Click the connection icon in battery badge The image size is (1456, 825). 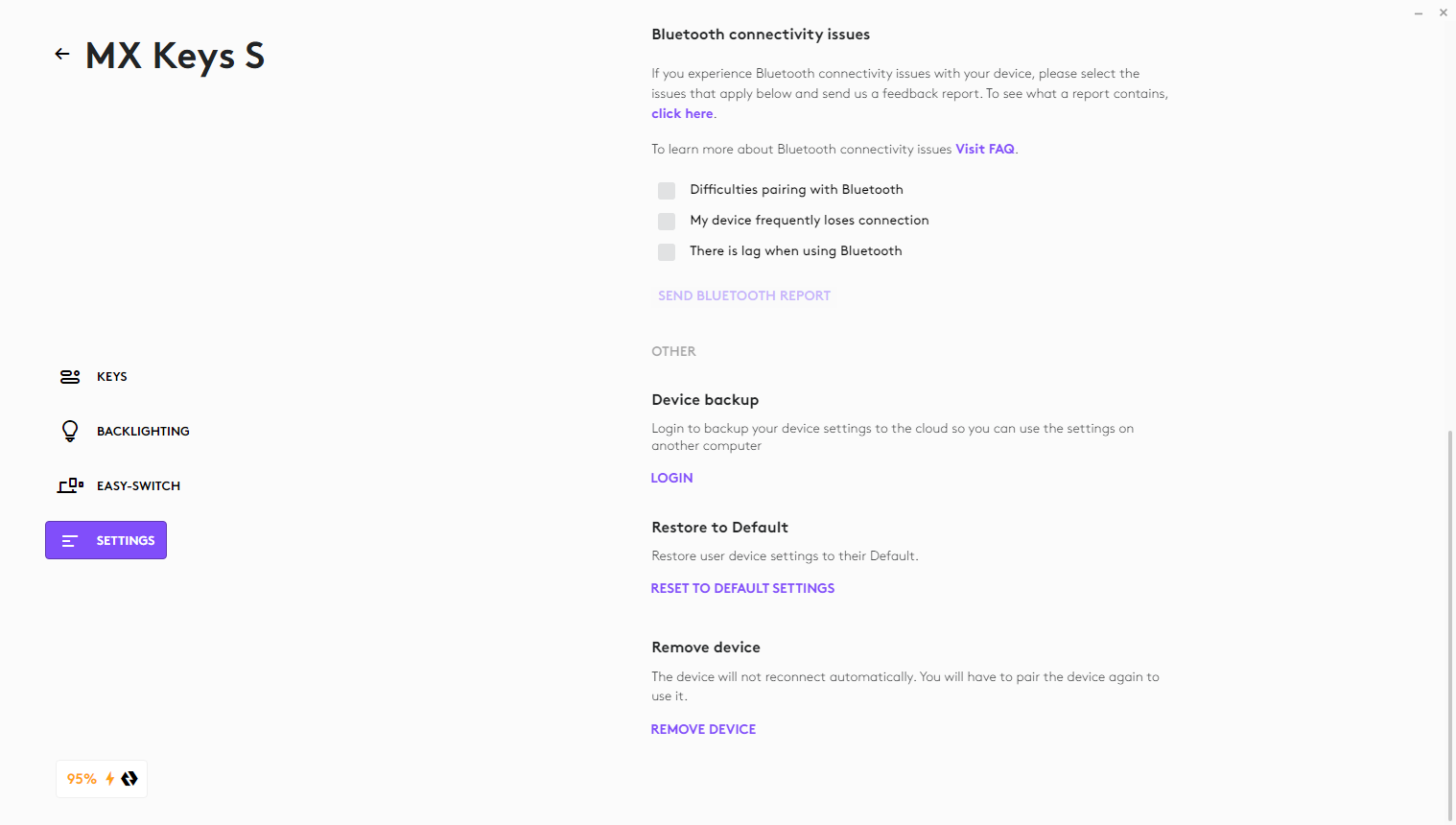(129, 779)
